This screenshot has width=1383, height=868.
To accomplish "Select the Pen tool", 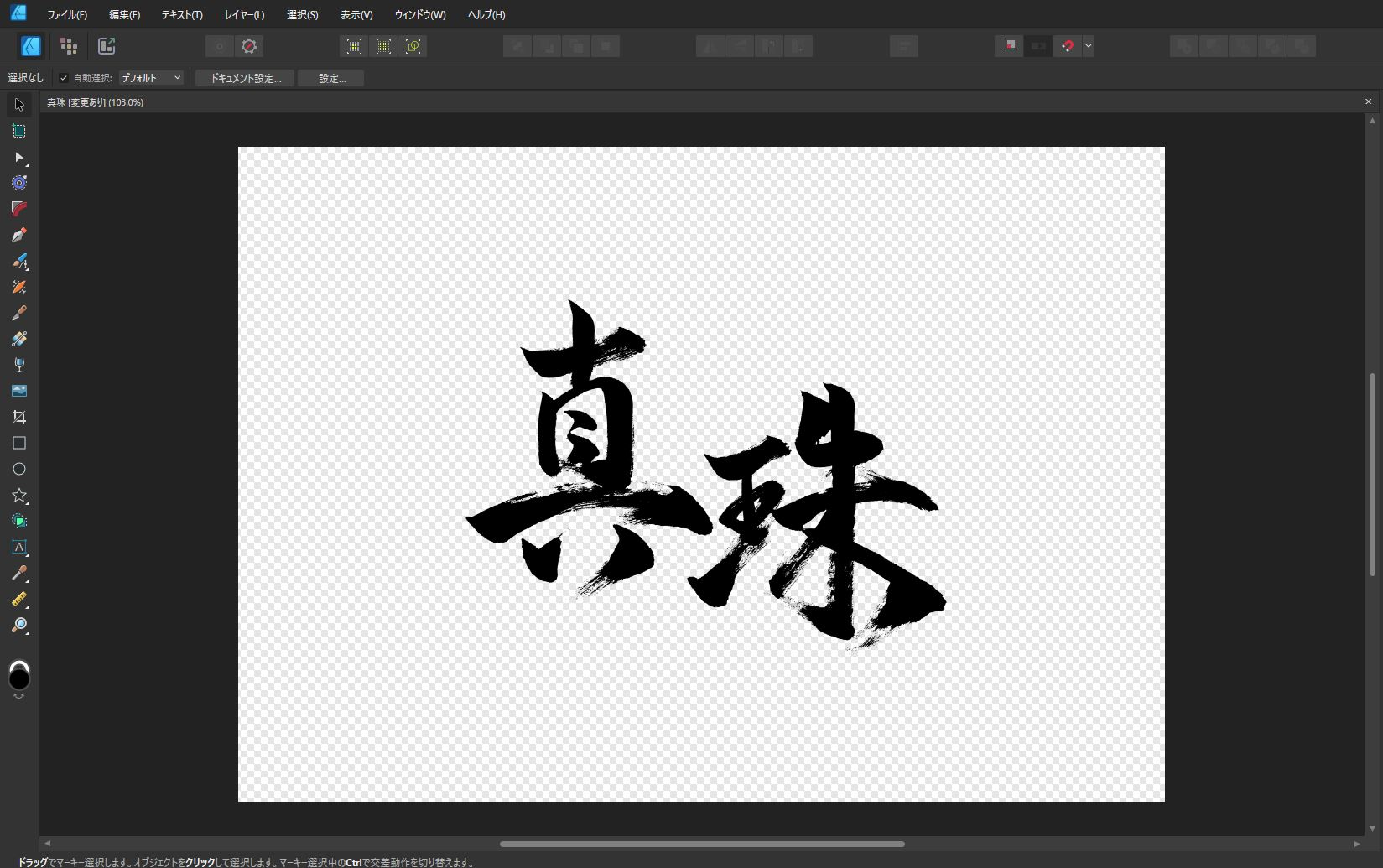I will point(18,235).
